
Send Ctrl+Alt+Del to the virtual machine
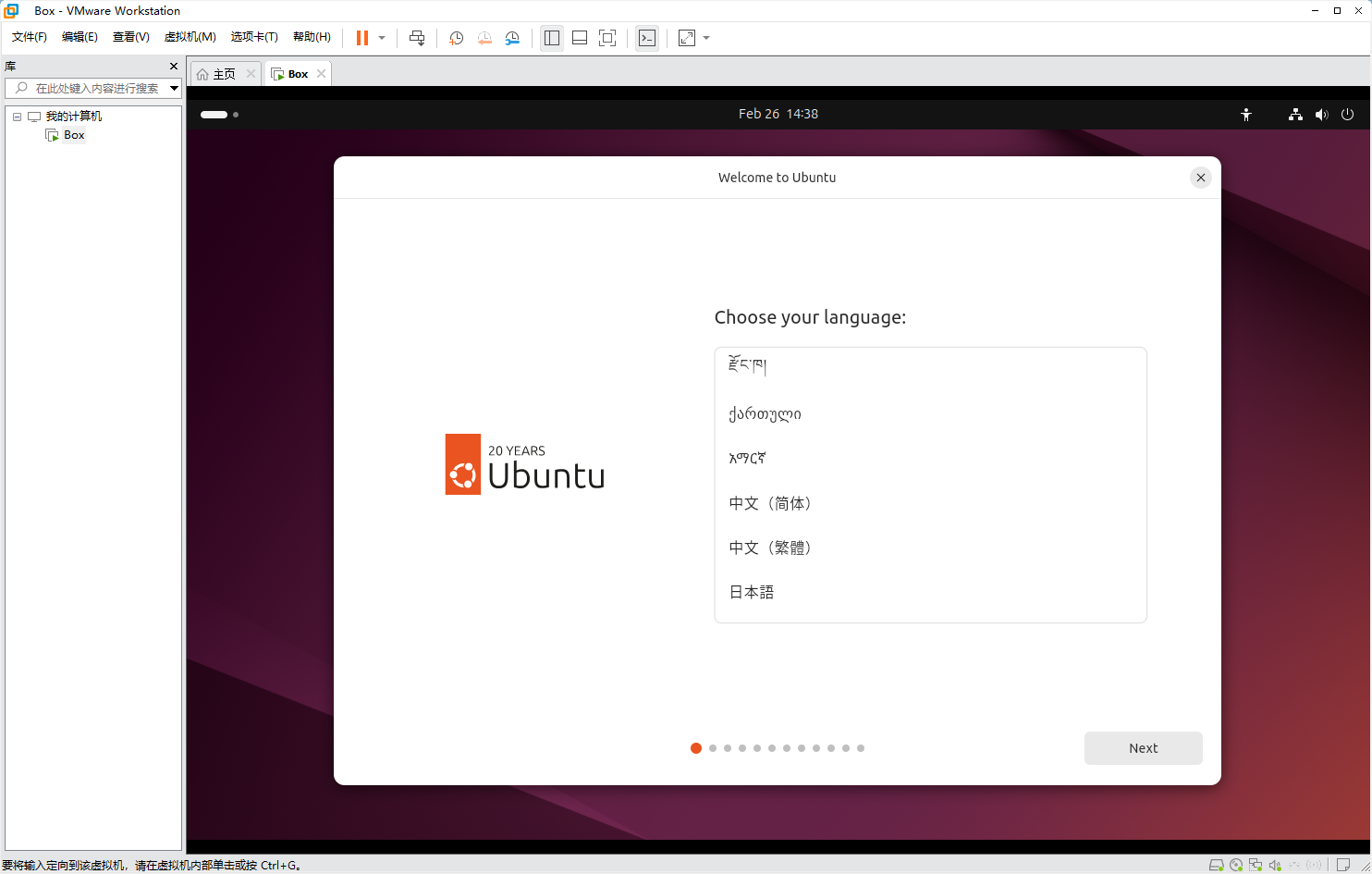pyautogui.click(x=417, y=38)
